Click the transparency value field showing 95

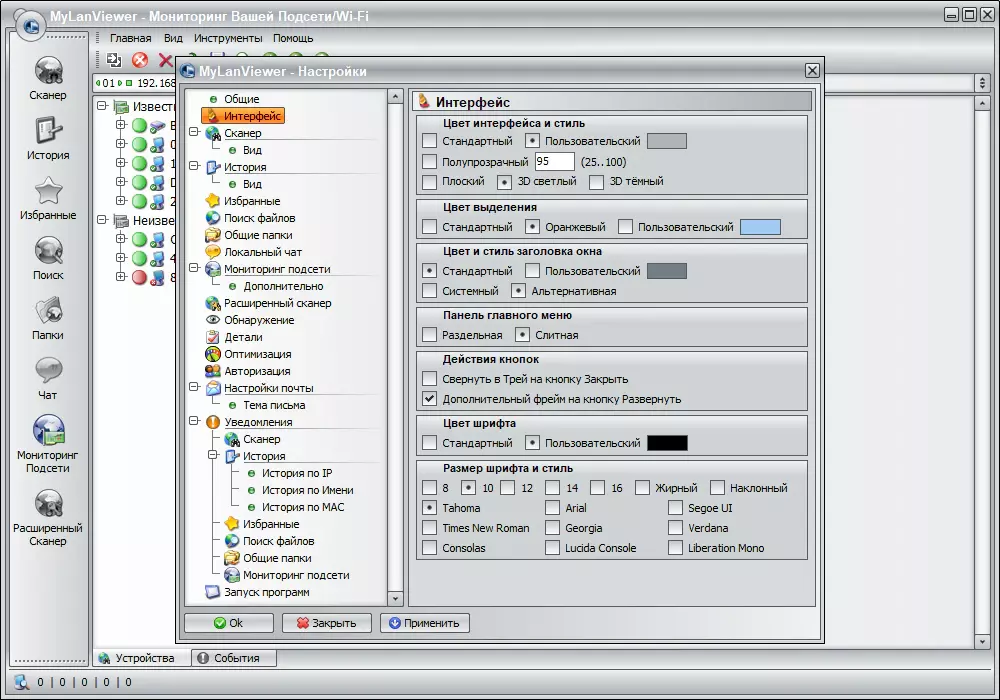[554, 162]
